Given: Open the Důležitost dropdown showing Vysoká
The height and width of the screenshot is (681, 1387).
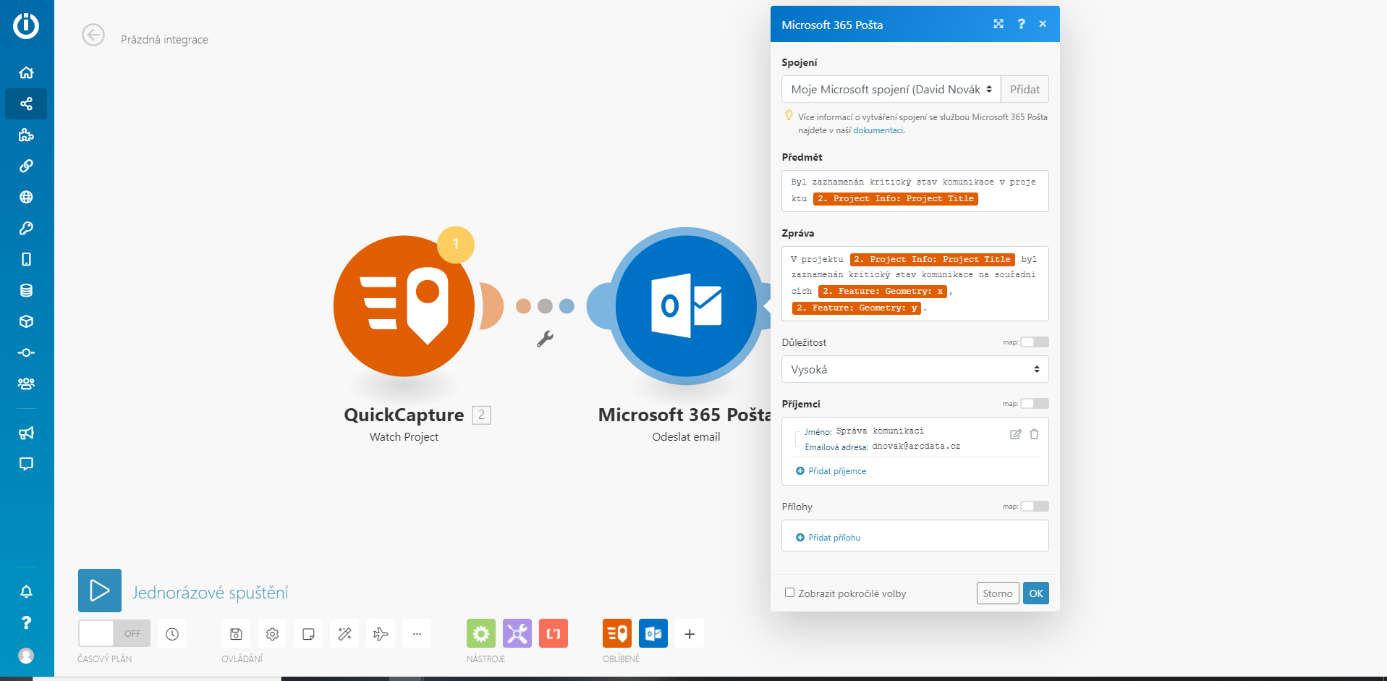Looking at the screenshot, I should point(915,369).
